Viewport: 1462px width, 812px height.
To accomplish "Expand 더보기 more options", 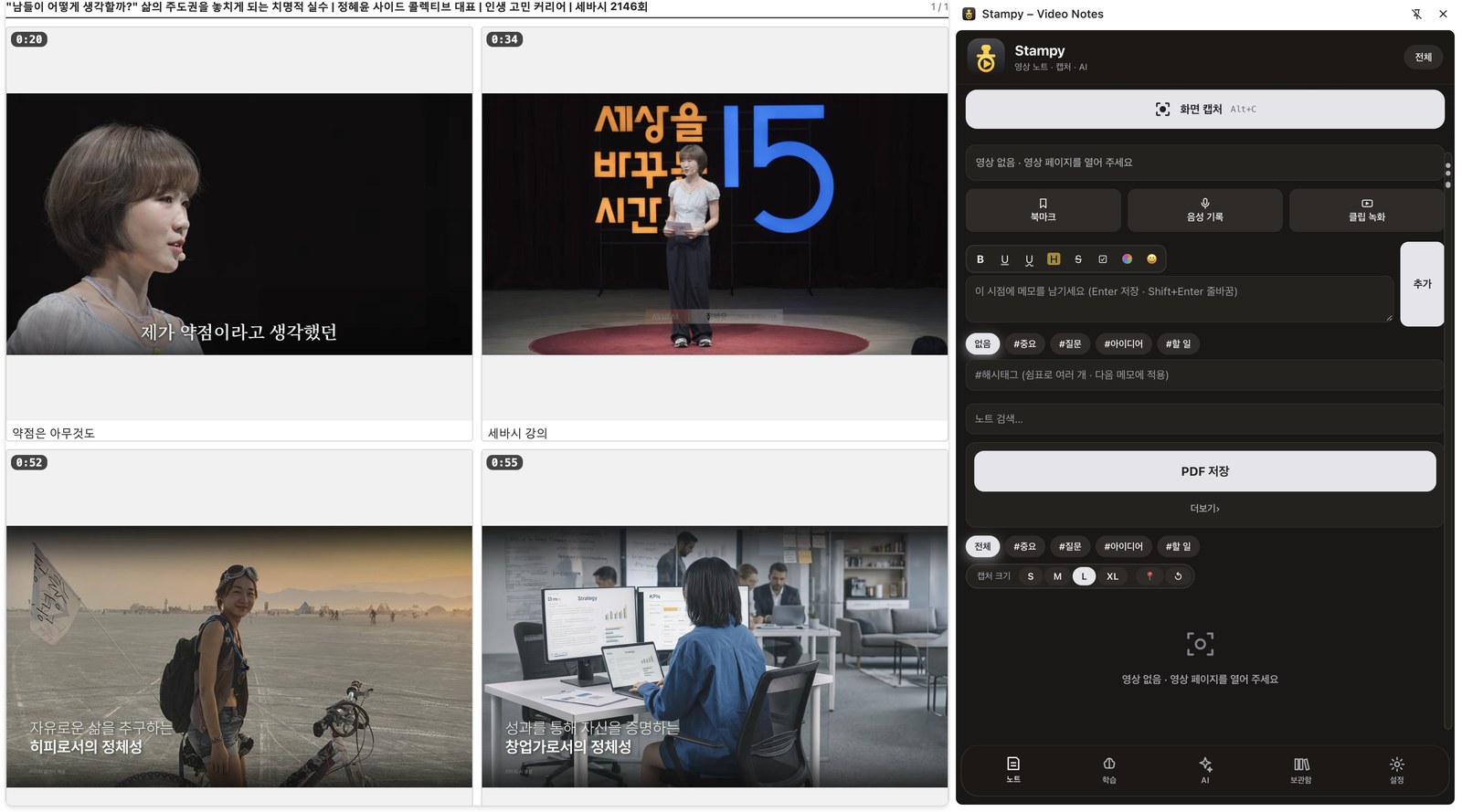I will coord(1204,509).
